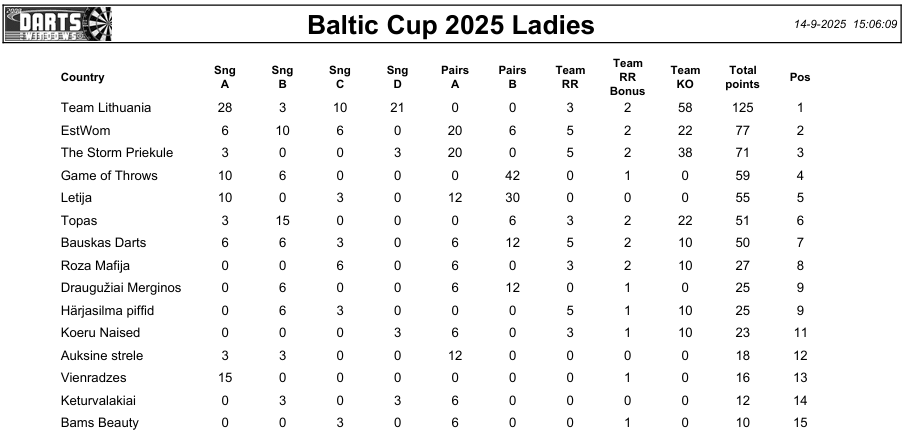Select the Team Lithuania row name
Image resolution: width=904 pixels, height=440 pixels.
coord(106,107)
